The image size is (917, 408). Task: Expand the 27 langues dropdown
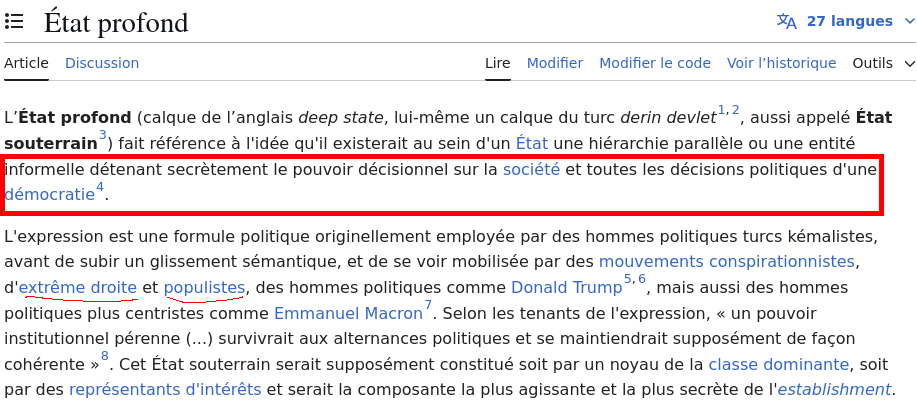tap(850, 22)
